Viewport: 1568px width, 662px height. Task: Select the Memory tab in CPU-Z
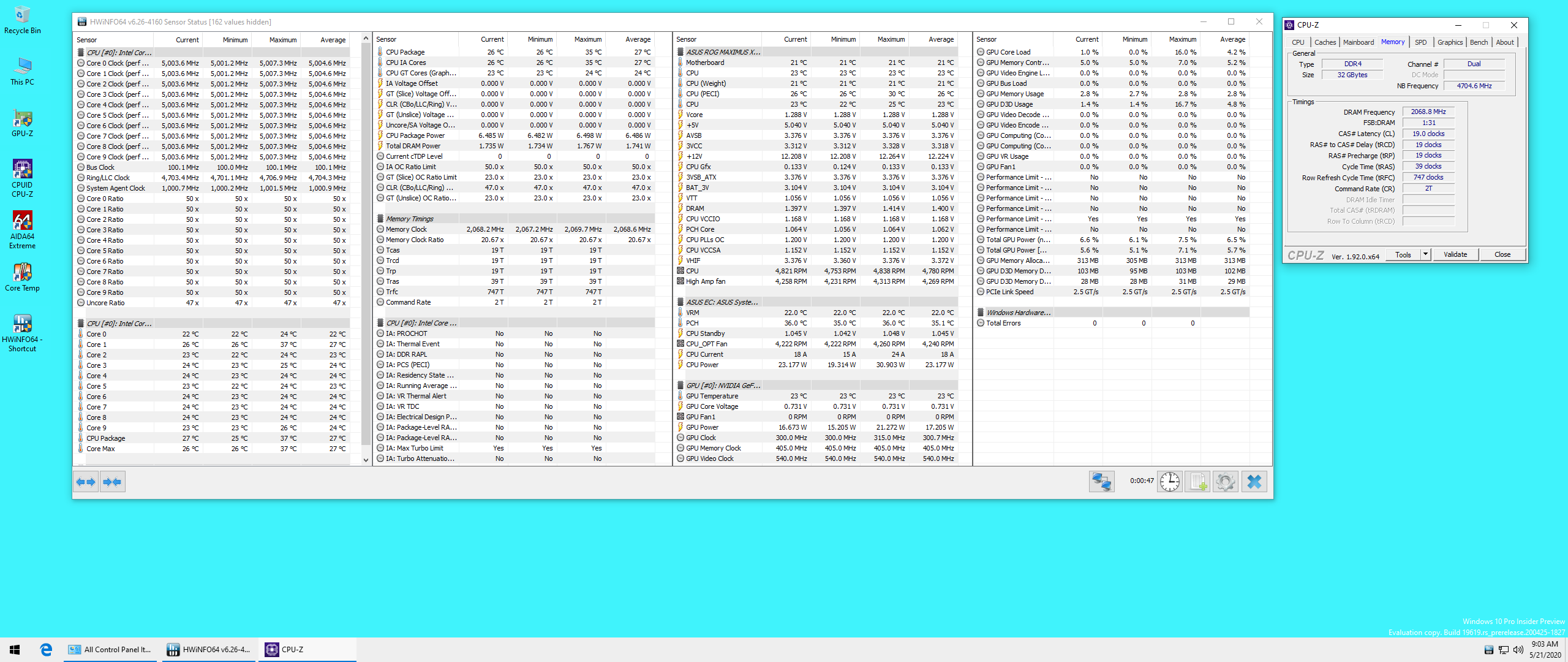pyautogui.click(x=1393, y=42)
